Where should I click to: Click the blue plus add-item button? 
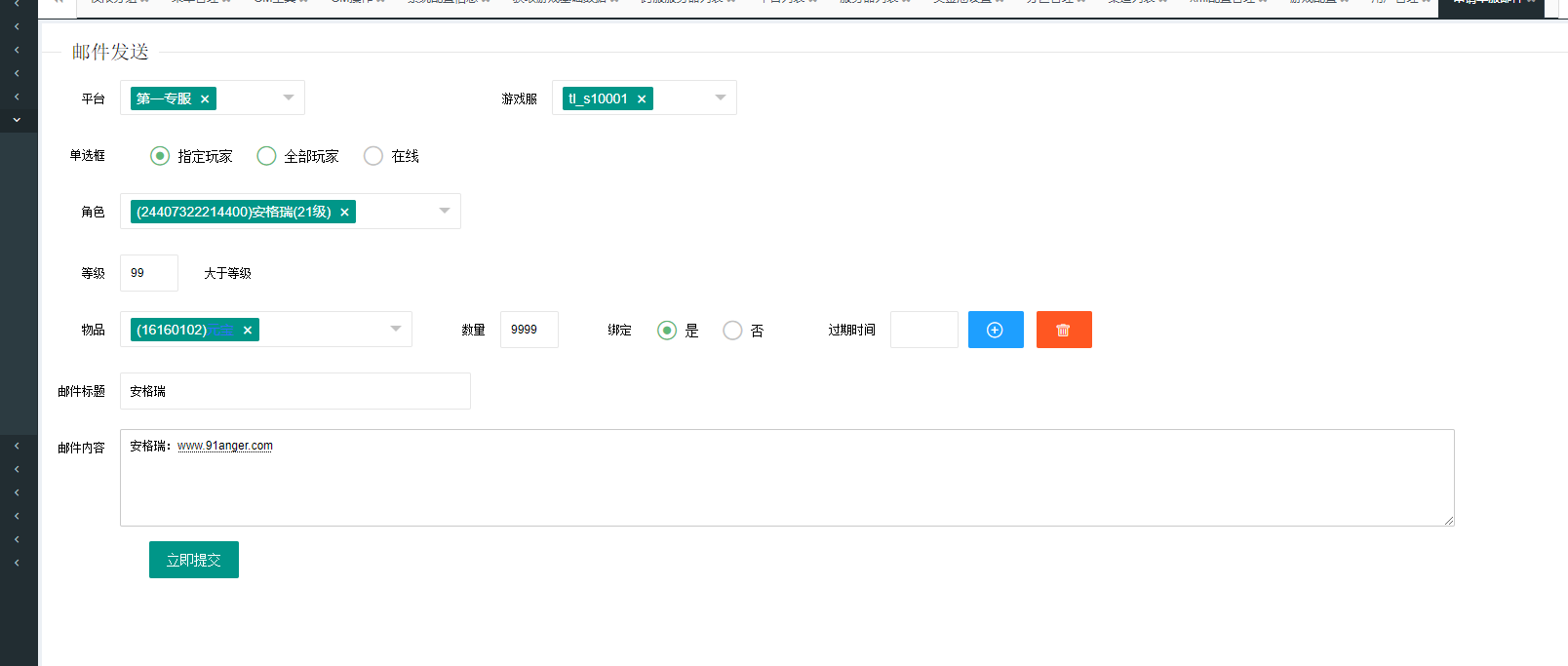[996, 330]
